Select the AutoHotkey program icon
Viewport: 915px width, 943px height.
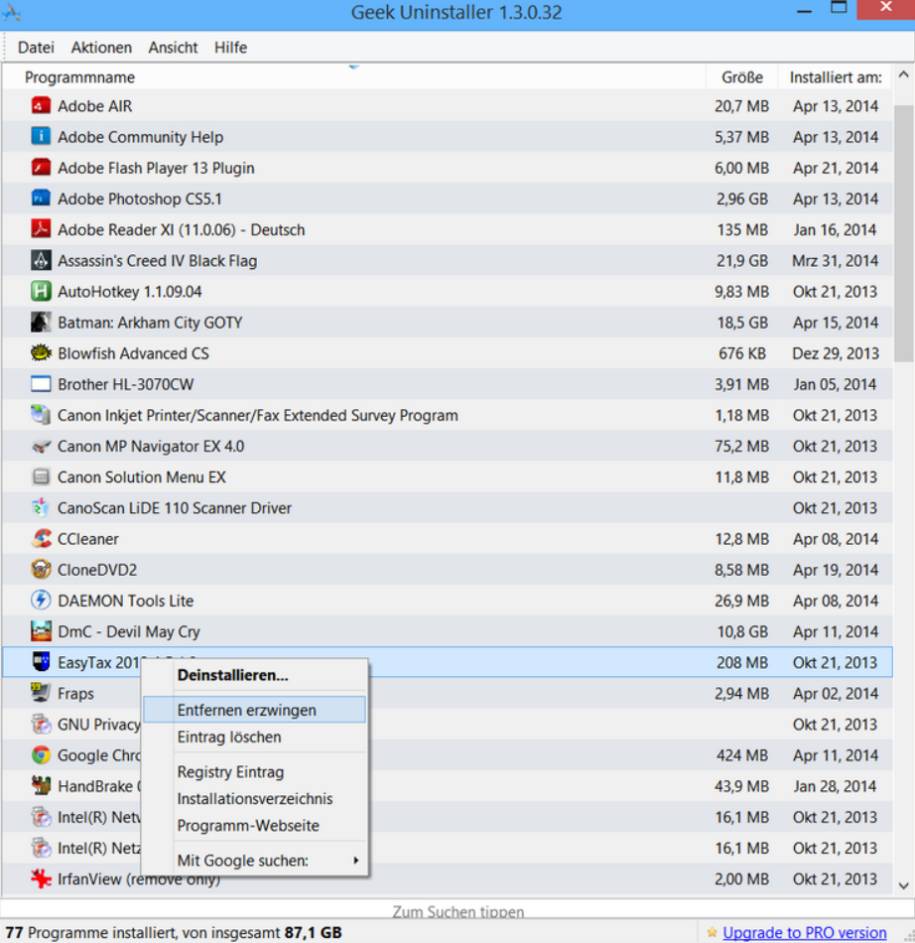tap(40, 291)
